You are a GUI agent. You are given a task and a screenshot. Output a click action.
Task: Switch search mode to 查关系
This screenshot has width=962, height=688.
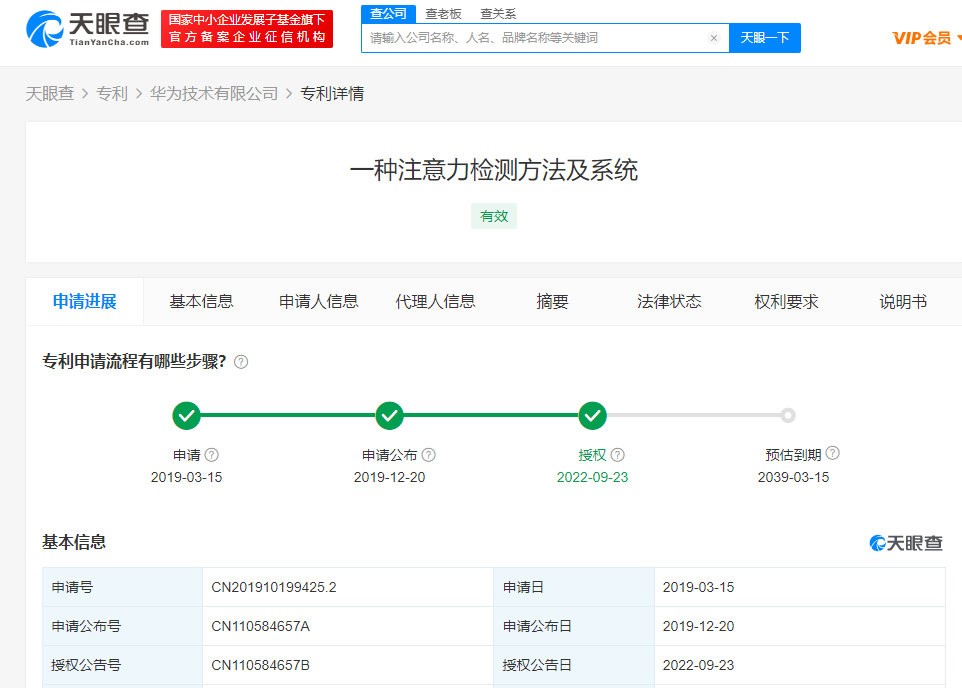[498, 14]
